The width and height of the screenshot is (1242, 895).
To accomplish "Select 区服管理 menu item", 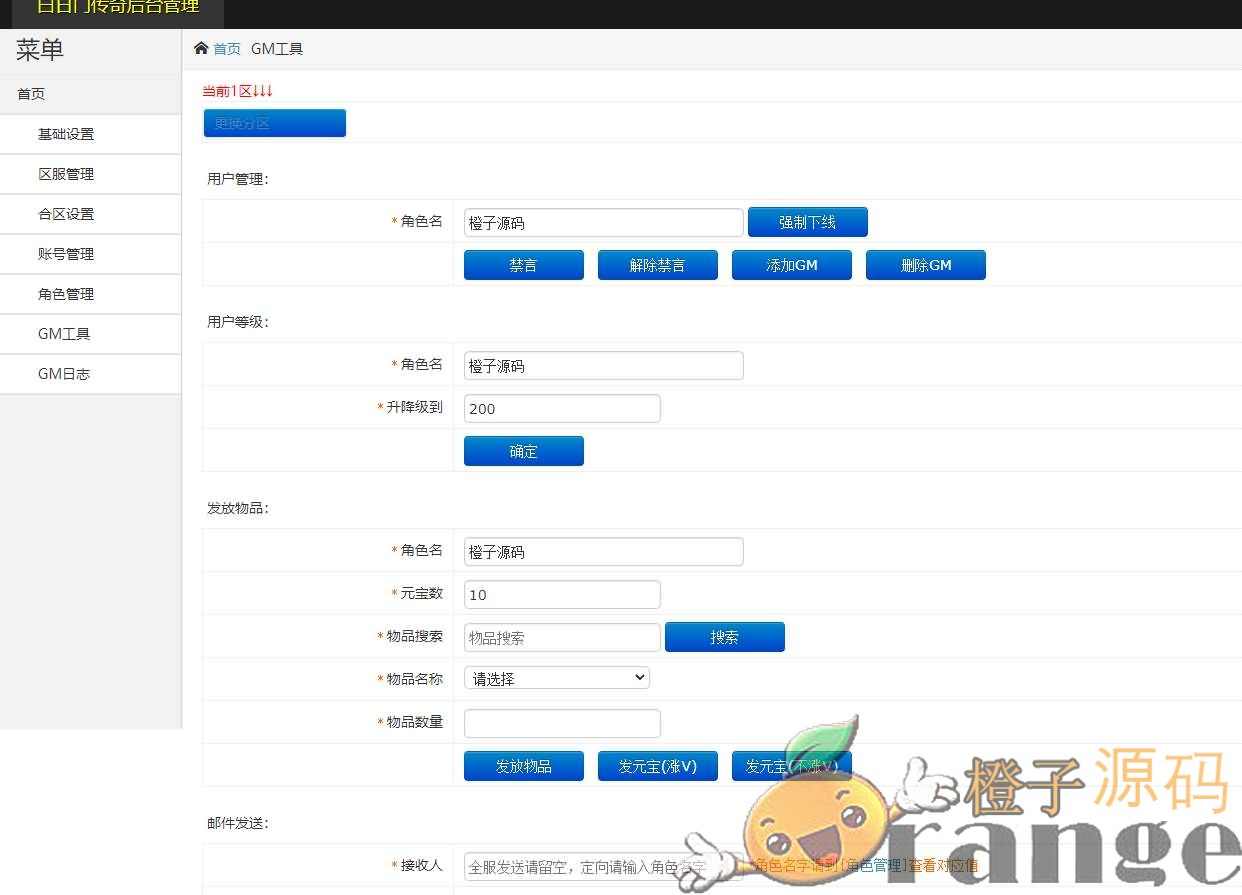I will [66, 174].
